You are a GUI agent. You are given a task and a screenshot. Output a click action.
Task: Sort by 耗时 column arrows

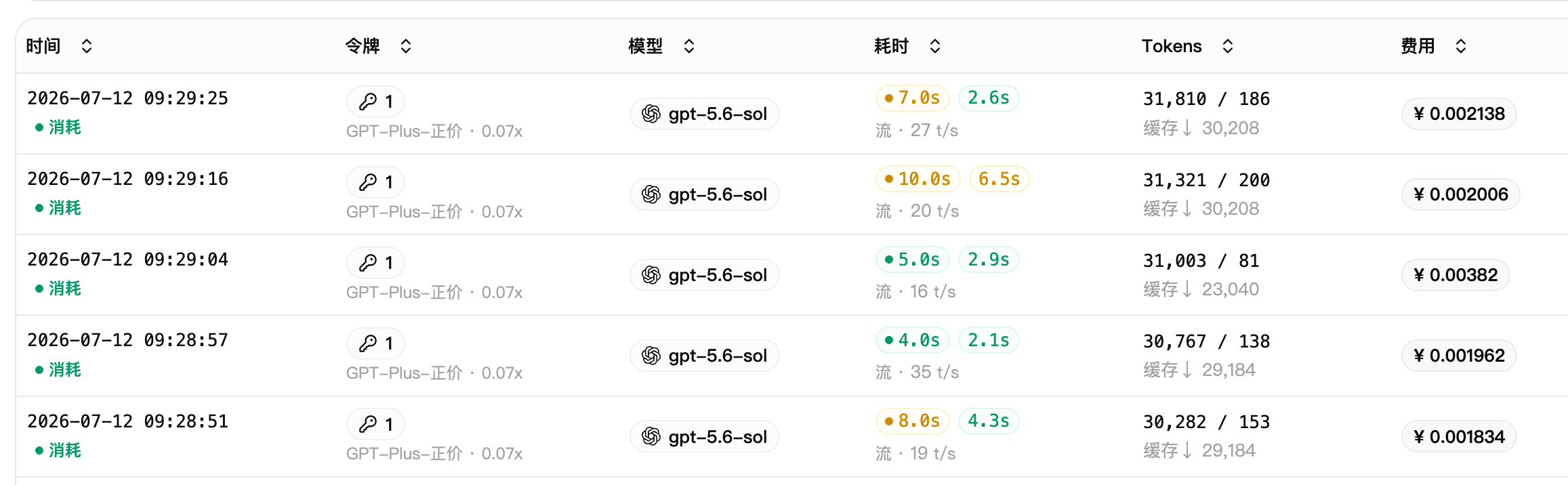(x=935, y=46)
